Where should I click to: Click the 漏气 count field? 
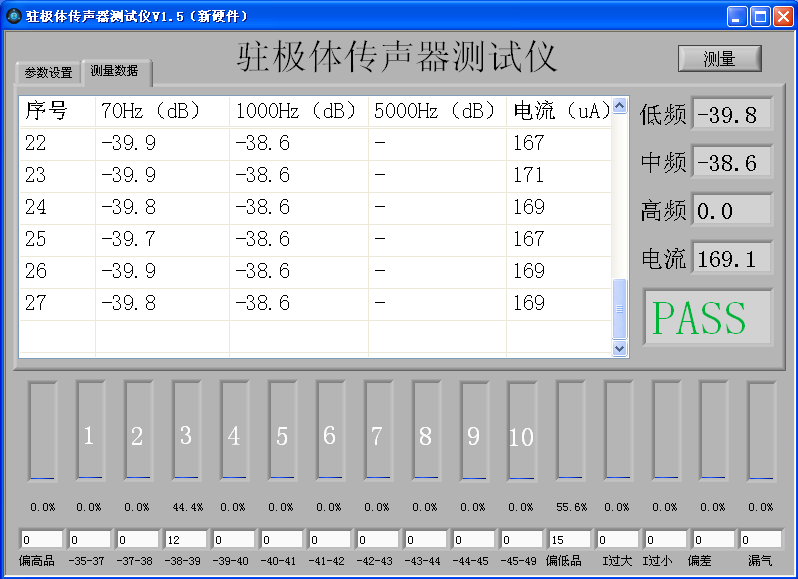click(760, 540)
